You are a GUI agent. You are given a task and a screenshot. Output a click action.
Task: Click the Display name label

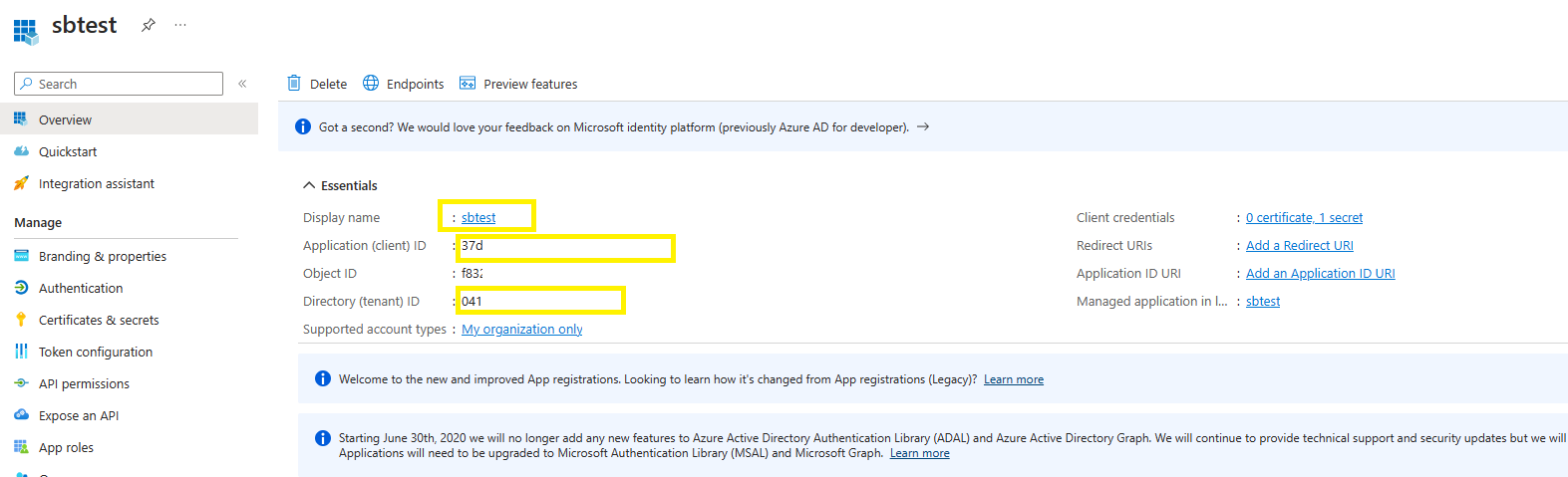(x=341, y=217)
